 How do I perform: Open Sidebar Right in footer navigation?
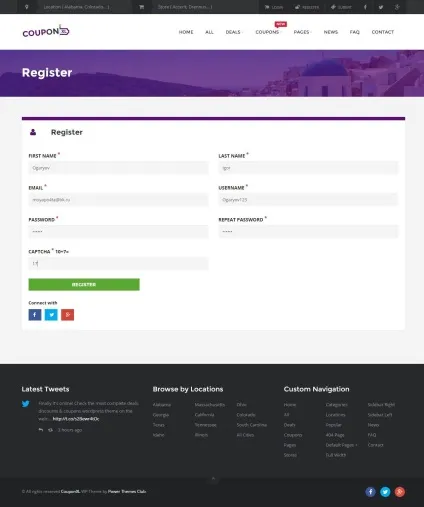pyautogui.click(x=381, y=405)
